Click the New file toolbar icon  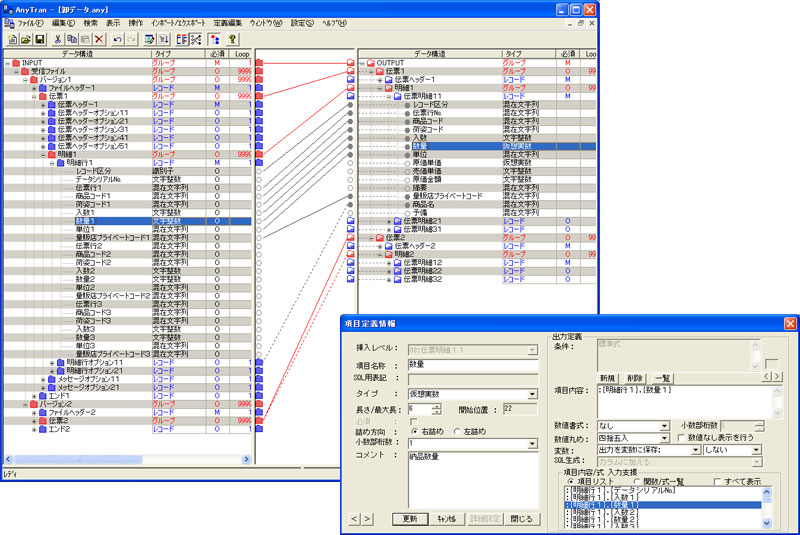13,38
